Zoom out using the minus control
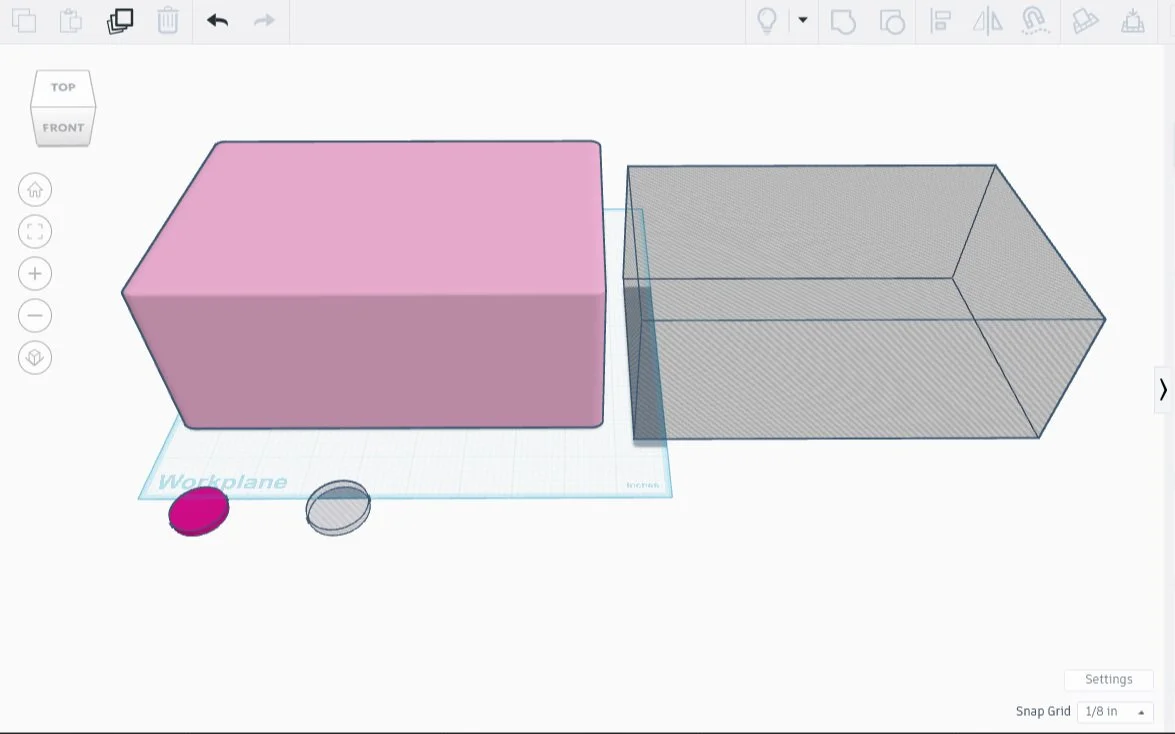The image size is (1175, 734). coord(35,315)
